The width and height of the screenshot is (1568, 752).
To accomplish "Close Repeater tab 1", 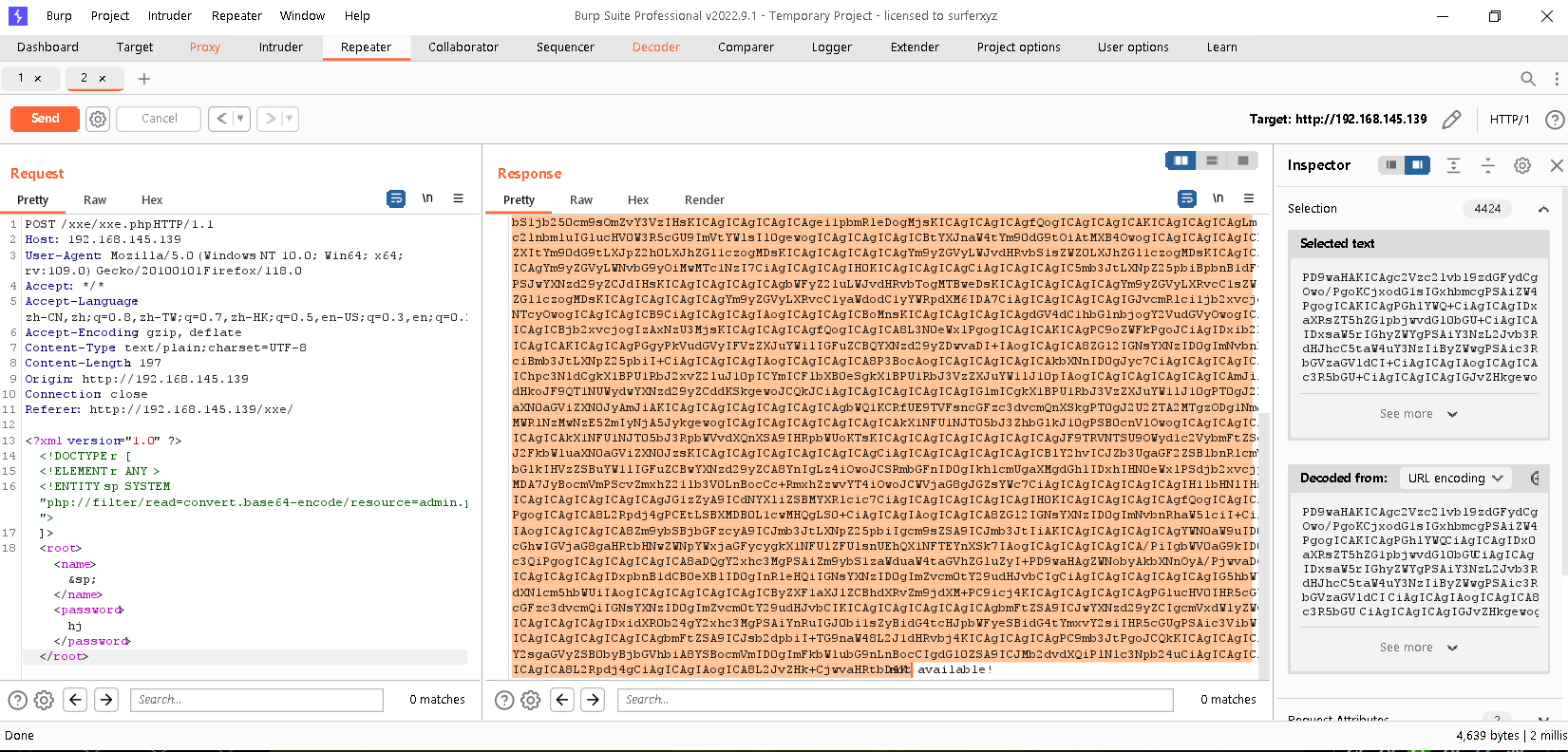I will [38, 79].
